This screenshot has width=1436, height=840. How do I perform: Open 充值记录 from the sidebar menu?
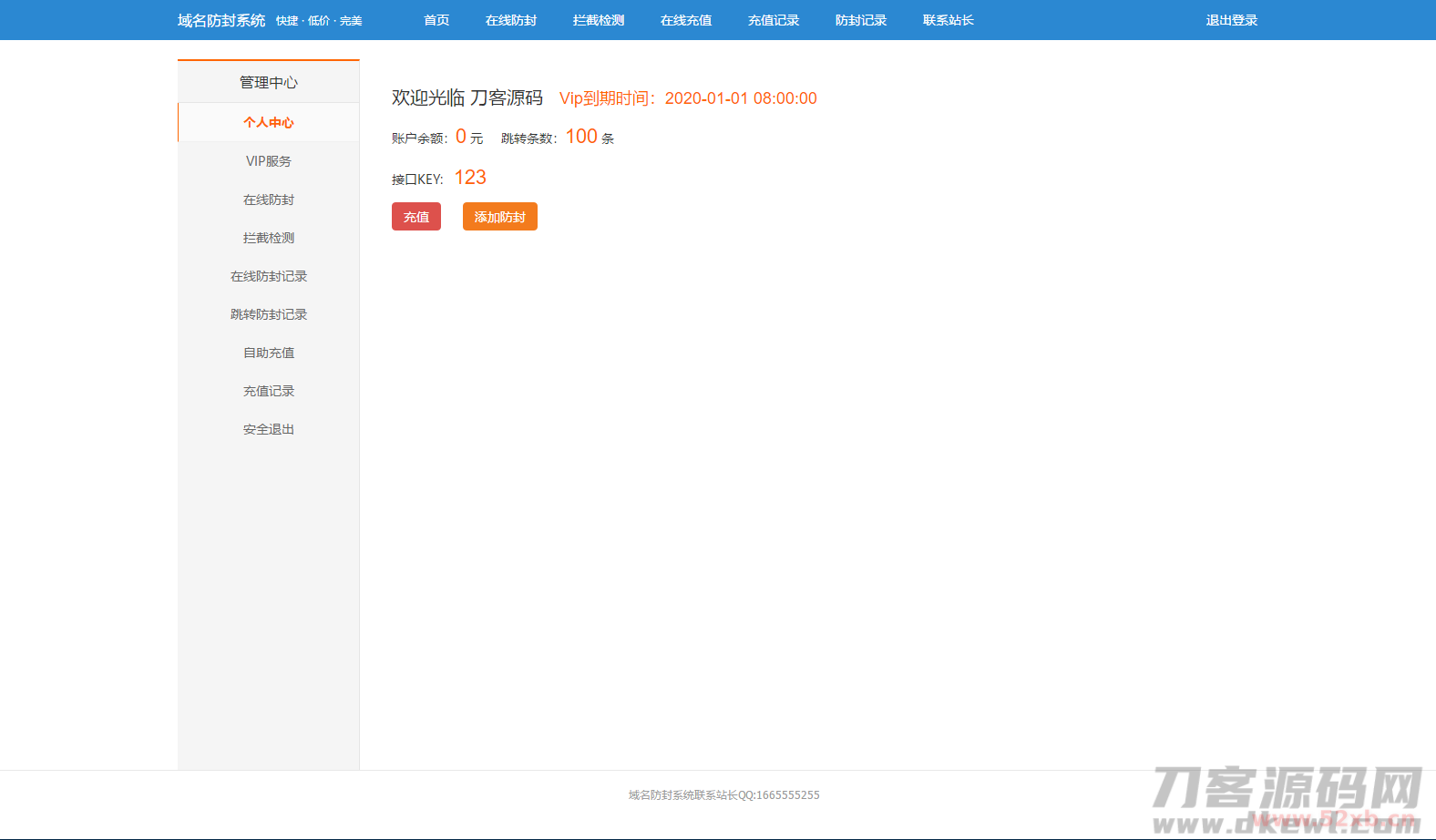(x=269, y=391)
